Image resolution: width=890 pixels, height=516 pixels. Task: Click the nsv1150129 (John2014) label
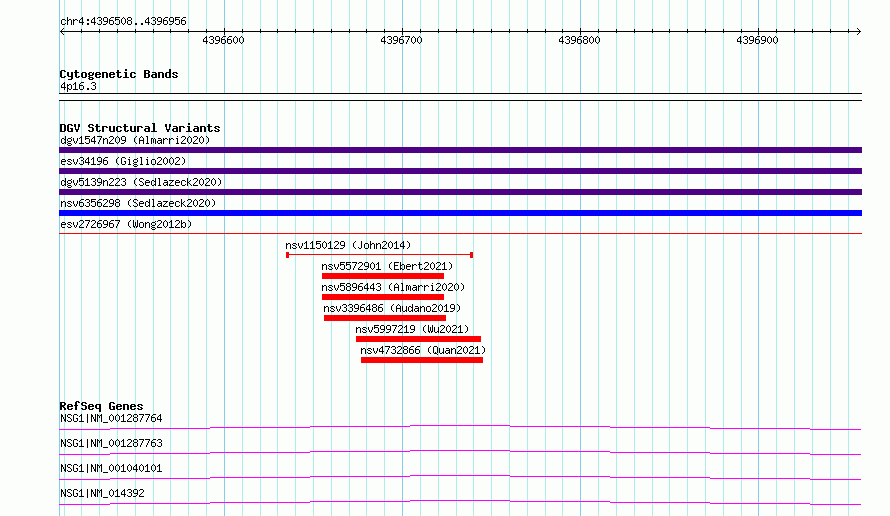coord(348,245)
